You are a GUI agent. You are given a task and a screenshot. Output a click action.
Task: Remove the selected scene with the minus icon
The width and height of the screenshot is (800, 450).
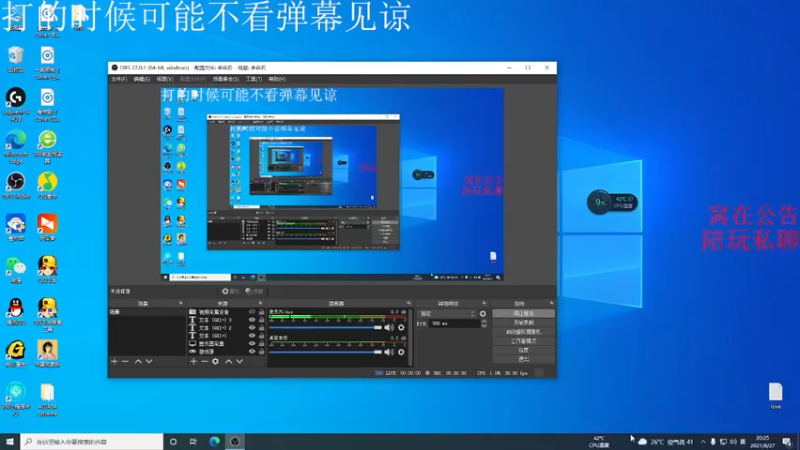tap(125, 361)
